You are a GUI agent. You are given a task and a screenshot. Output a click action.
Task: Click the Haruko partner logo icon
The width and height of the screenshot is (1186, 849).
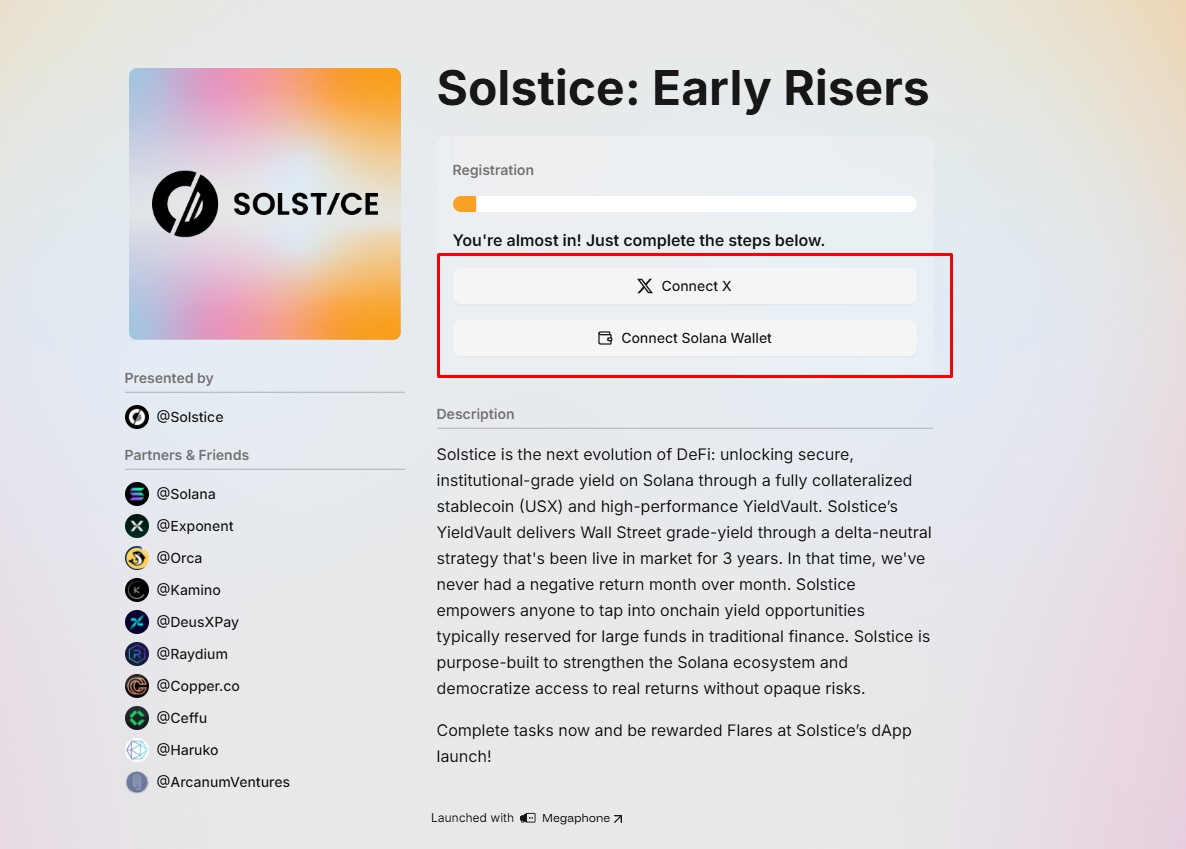click(x=137, y=750)
